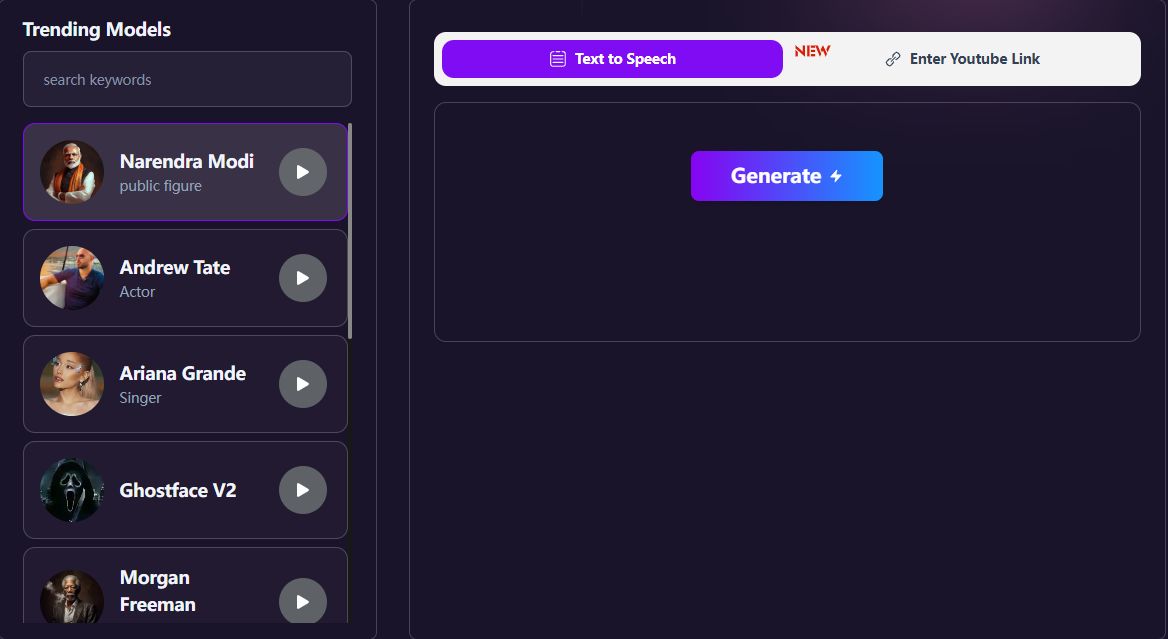Play Ariana Grande voice preview
Screen dimensions: 1168x639
coord(302,384)
